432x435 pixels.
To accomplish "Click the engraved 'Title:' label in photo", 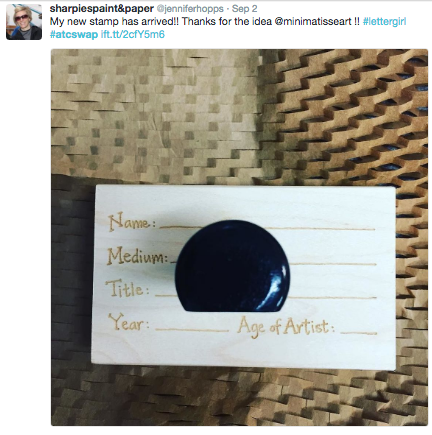I will (x=127, y=289).
